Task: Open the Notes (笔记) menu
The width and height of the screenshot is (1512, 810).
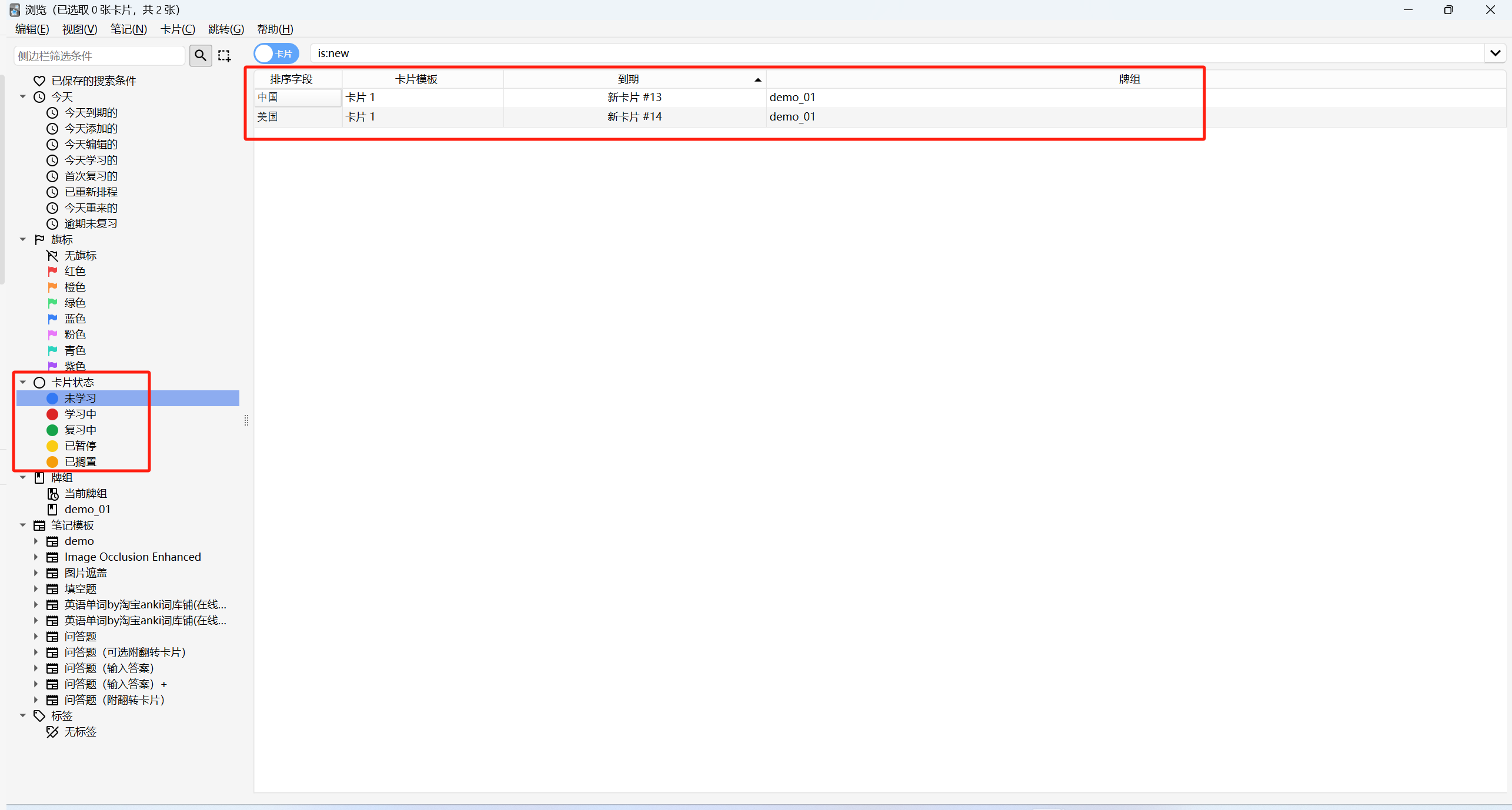Action: [x=128, y=29]
